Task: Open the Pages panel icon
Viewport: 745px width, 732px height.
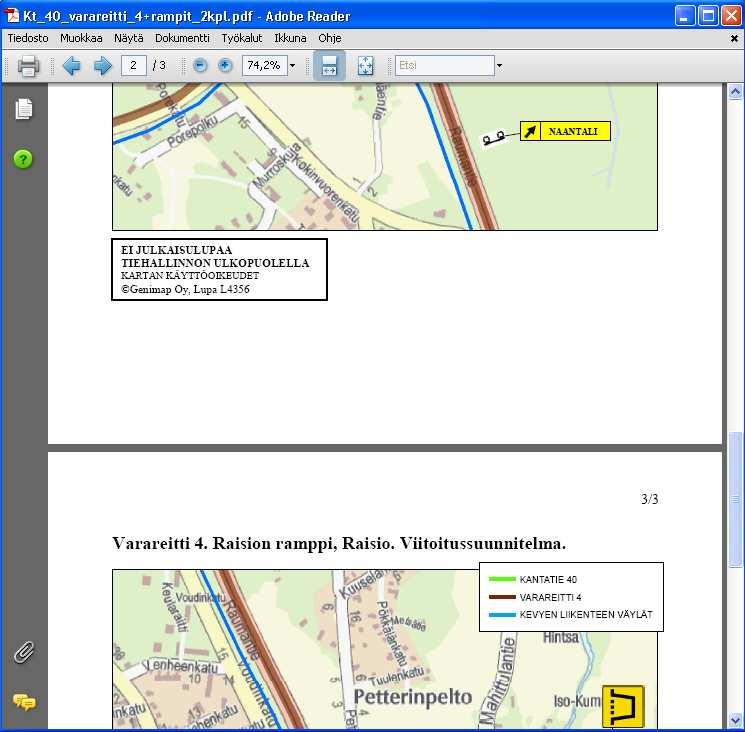Action: pyautogui.click(x=24, y=109)
